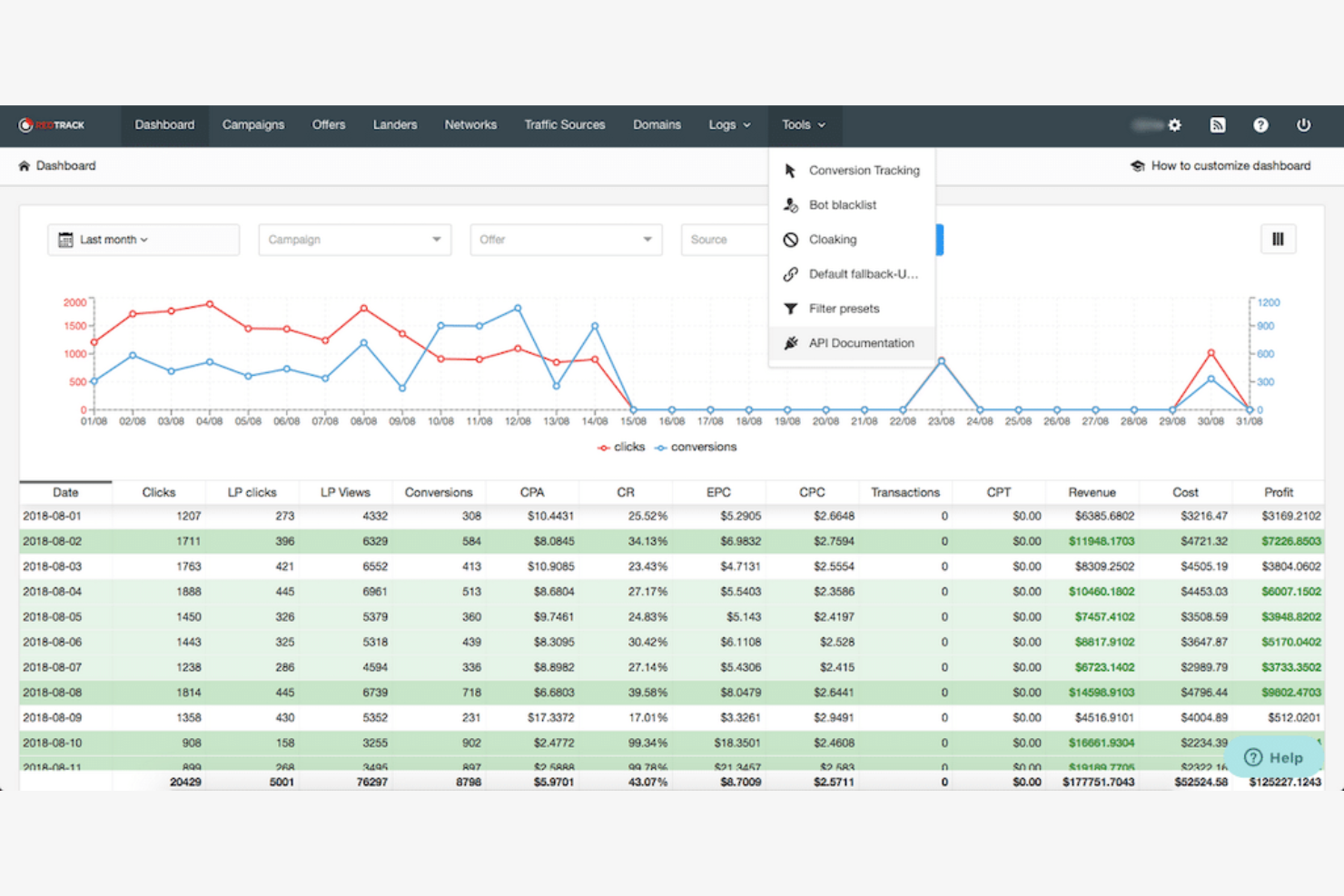Image resolution: width=1344 pixels, height=896 pixels.
Task: Switch to the Traffic Sources tab
Action: coord(564,124)
